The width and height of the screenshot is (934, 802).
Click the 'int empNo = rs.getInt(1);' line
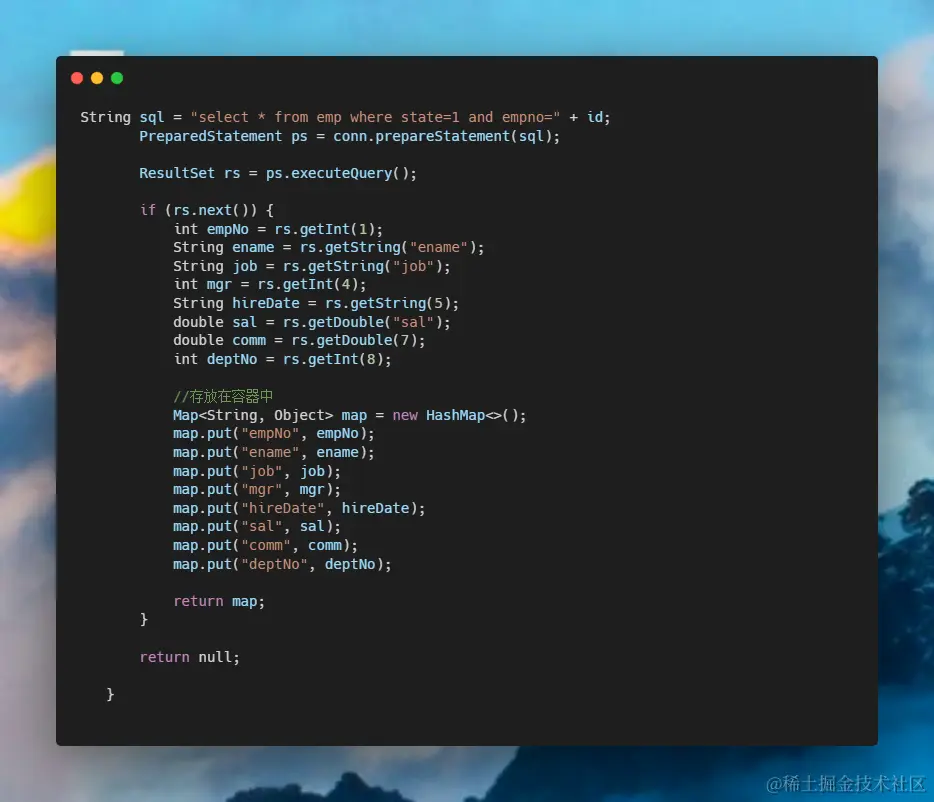coord(278,229)
